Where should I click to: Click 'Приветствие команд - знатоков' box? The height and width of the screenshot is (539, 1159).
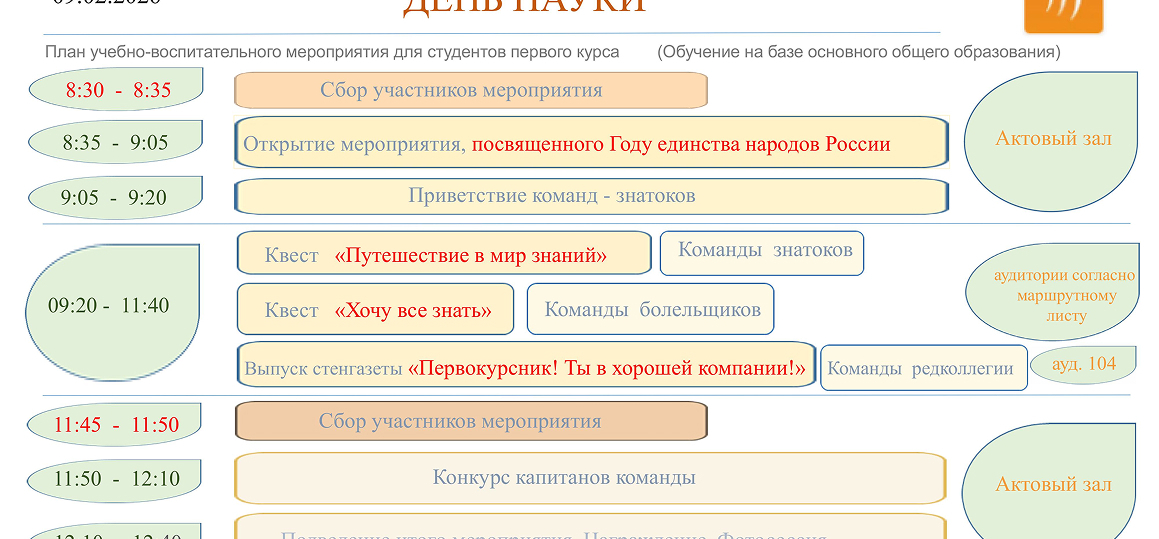coord(591,196)
